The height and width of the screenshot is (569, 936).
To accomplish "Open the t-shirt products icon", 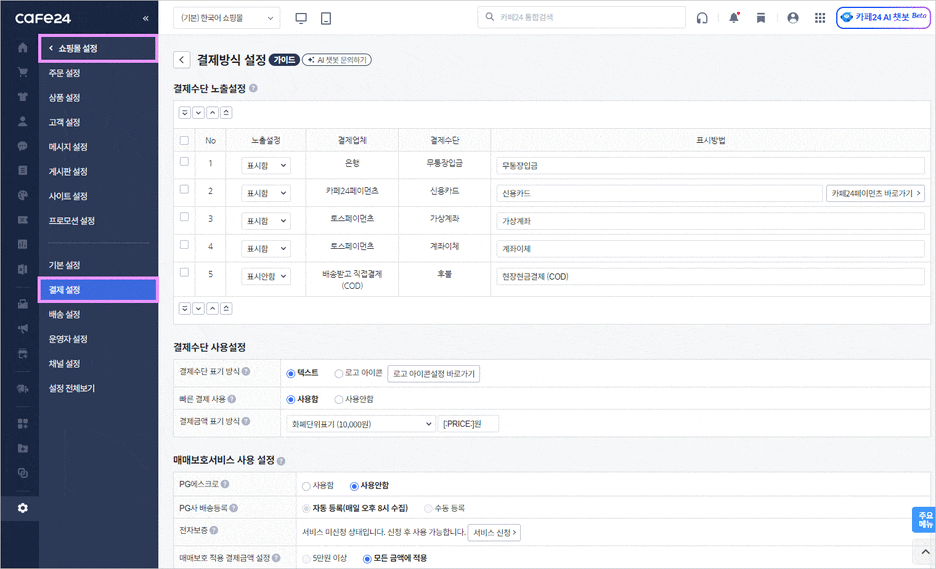I will (23, 97).
